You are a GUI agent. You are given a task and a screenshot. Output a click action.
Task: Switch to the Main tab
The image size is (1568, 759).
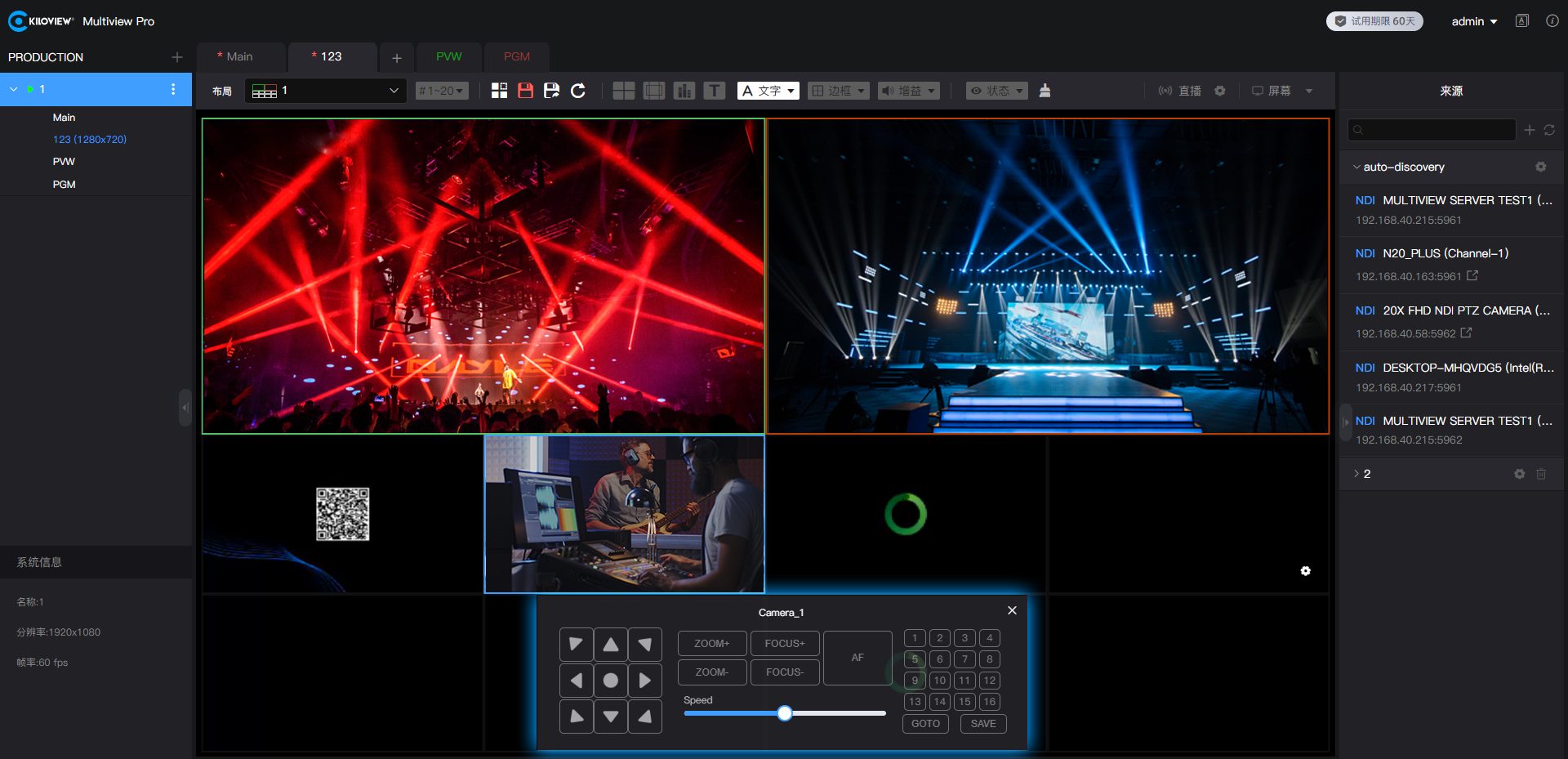click(239, 56)
